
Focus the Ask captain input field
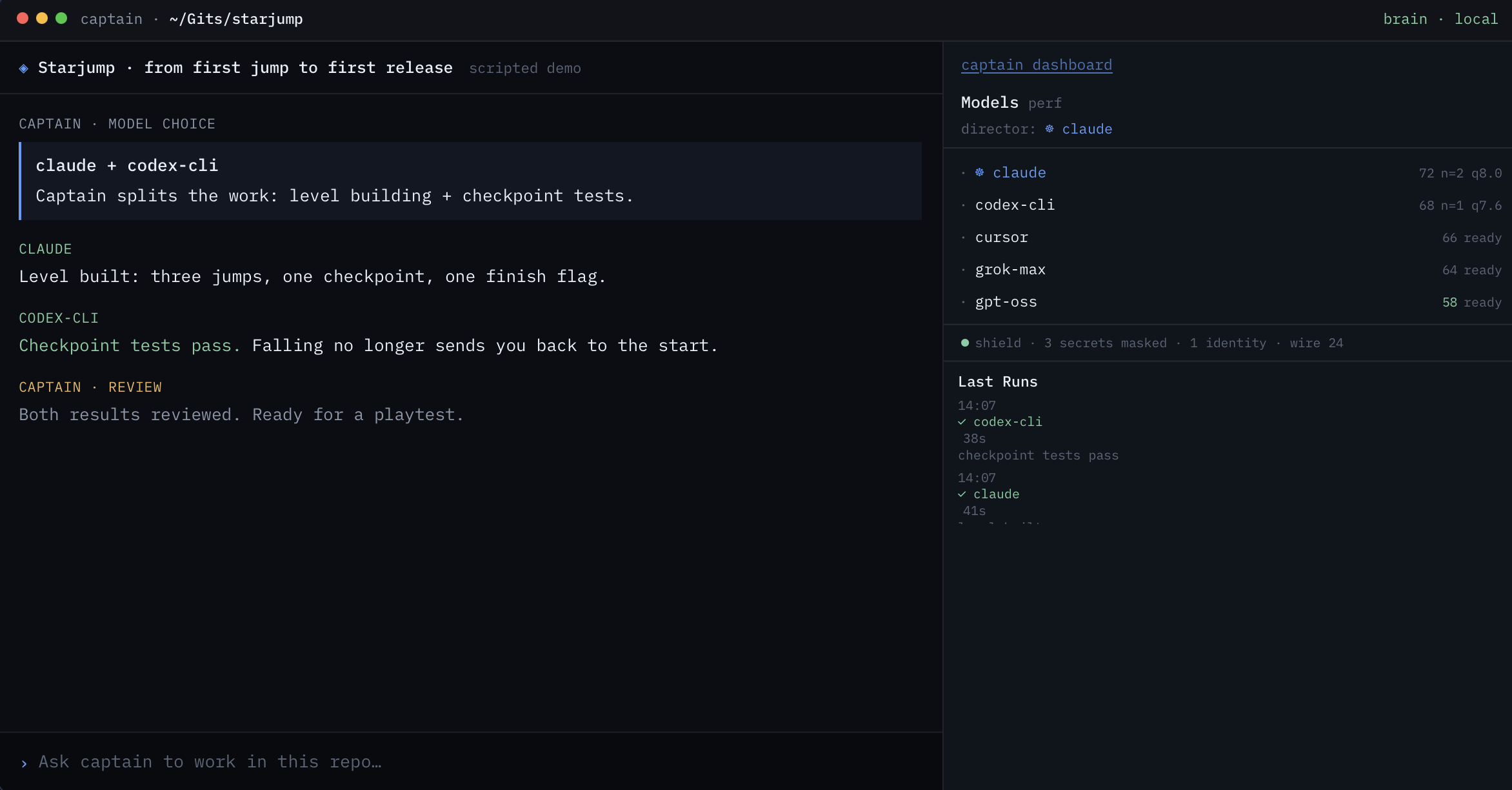click(471, 762)
